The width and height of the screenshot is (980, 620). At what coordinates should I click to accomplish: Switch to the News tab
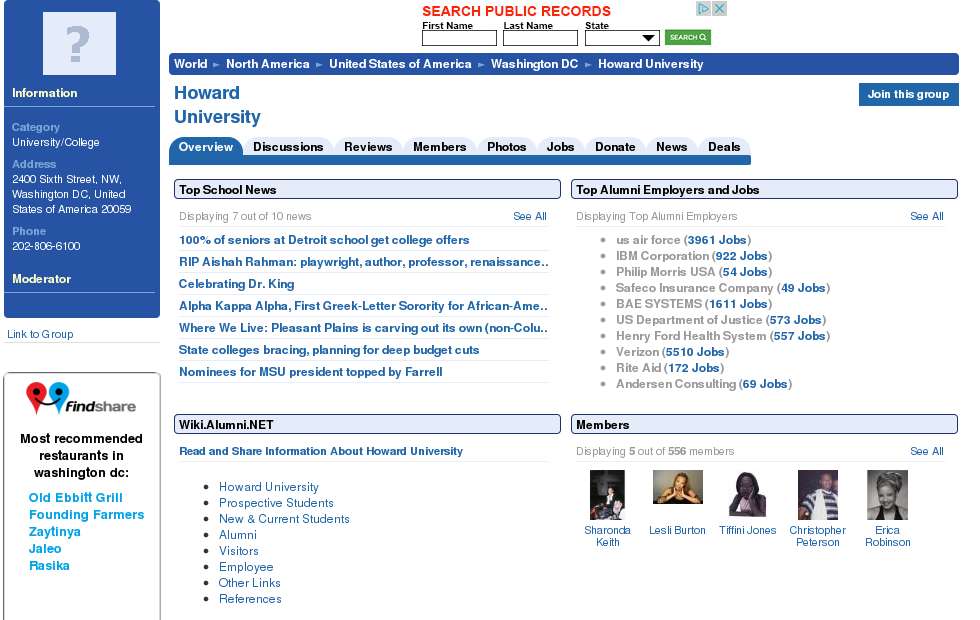pyautogui.click(x=671, y=147)
